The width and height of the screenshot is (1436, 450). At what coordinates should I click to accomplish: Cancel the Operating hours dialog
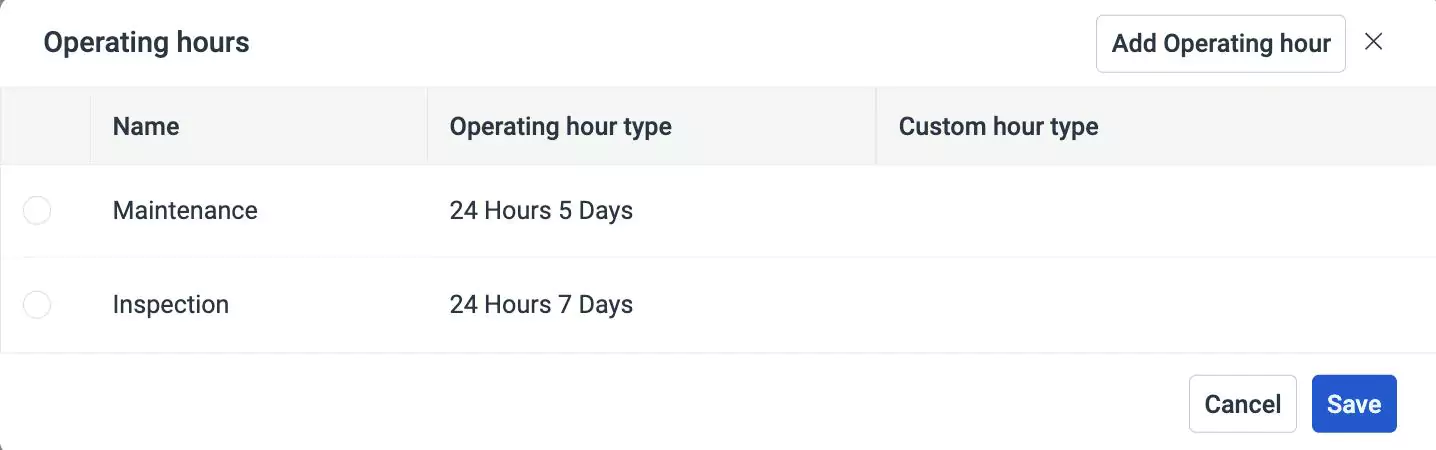click(1242, 404)
